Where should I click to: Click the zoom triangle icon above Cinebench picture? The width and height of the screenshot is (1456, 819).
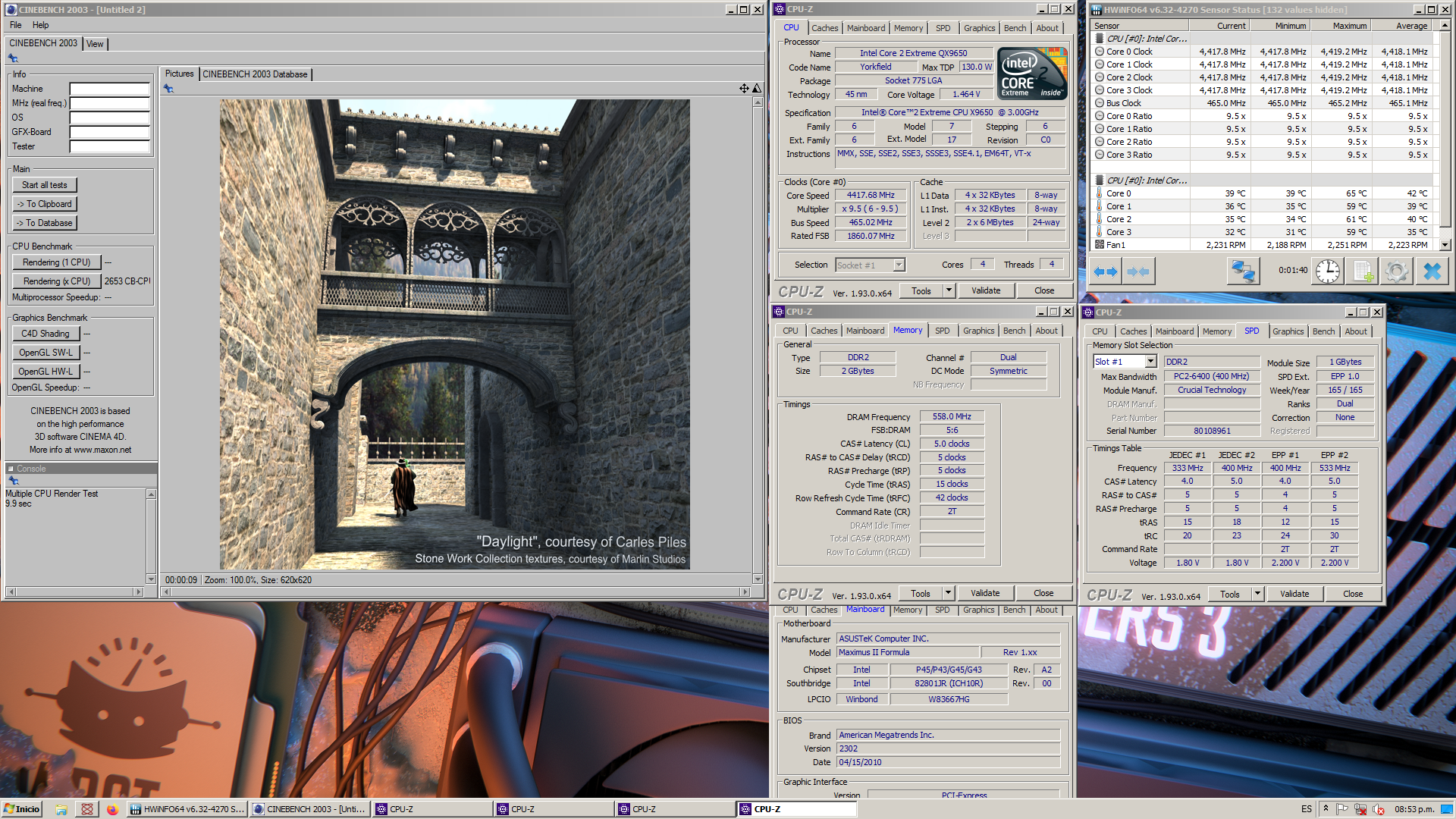click(x=756, y=89)
